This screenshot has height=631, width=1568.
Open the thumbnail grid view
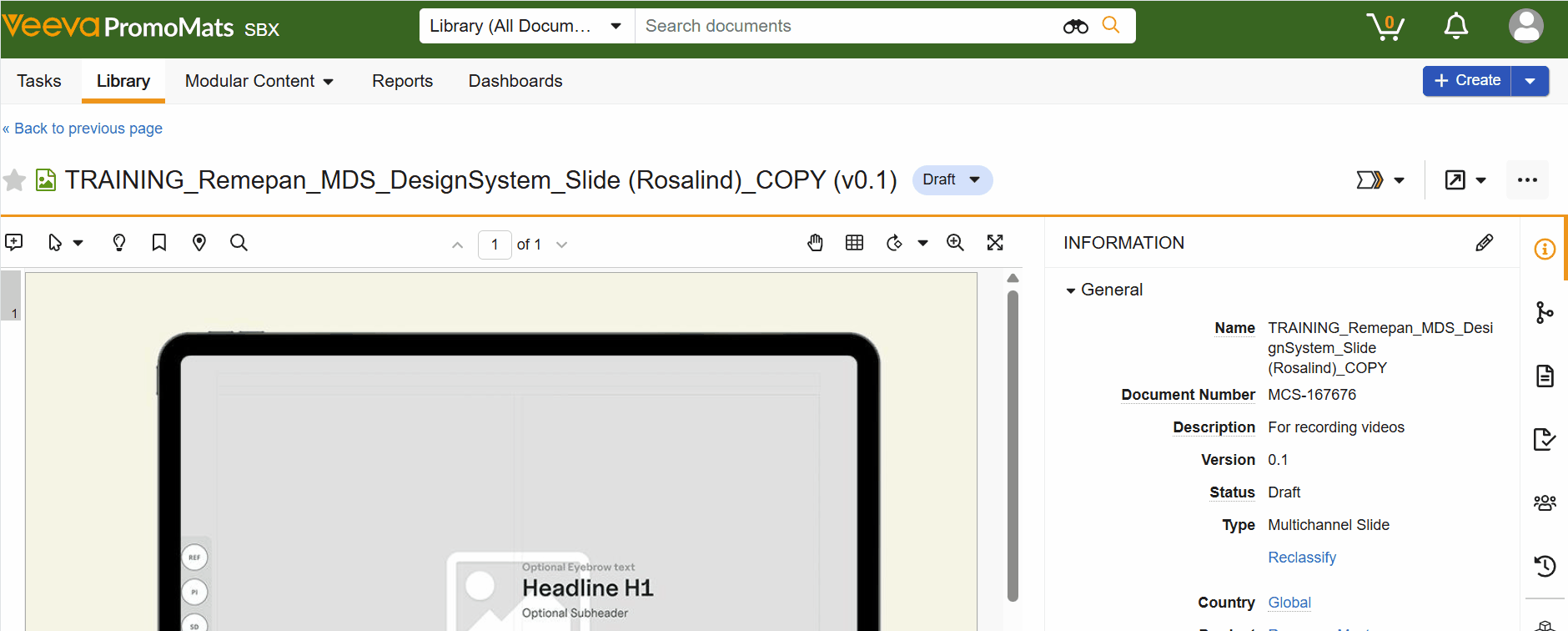[x=854, y=243]
